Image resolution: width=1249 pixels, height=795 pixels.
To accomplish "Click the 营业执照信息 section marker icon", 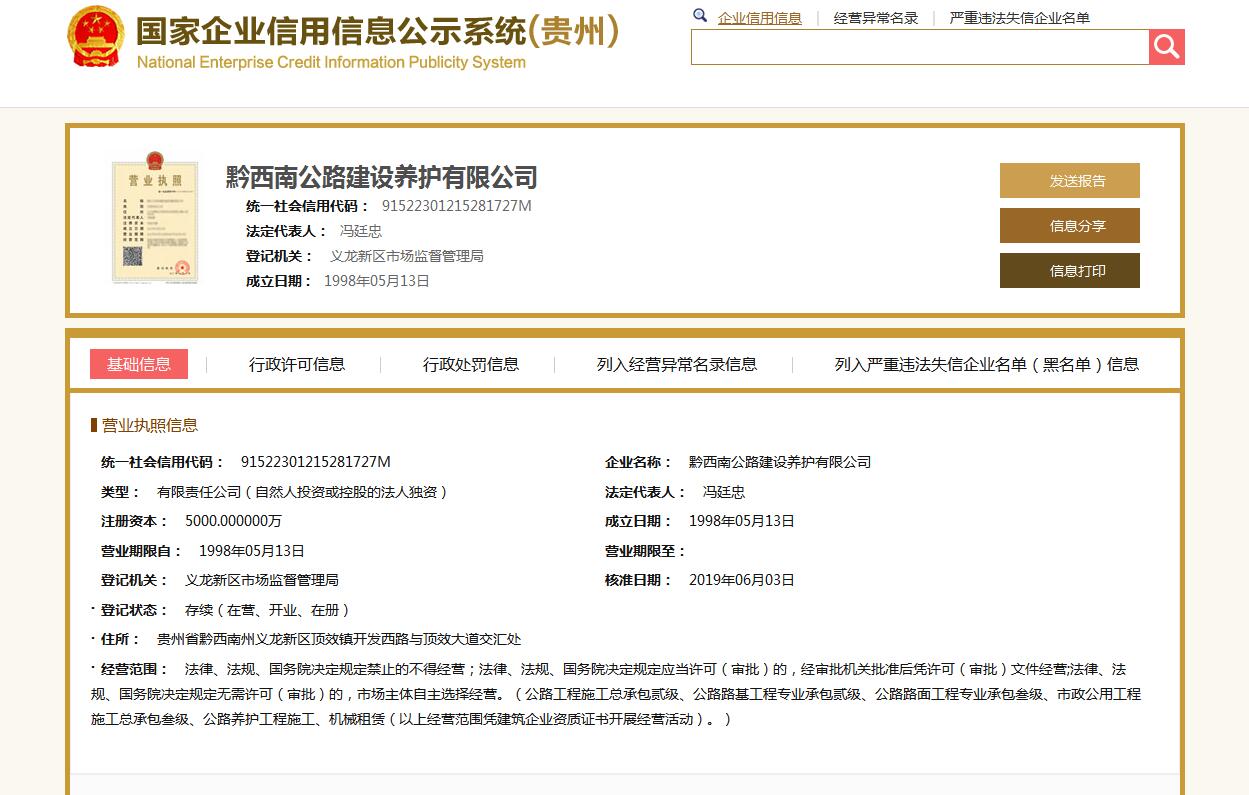I will tap(91, 424).
